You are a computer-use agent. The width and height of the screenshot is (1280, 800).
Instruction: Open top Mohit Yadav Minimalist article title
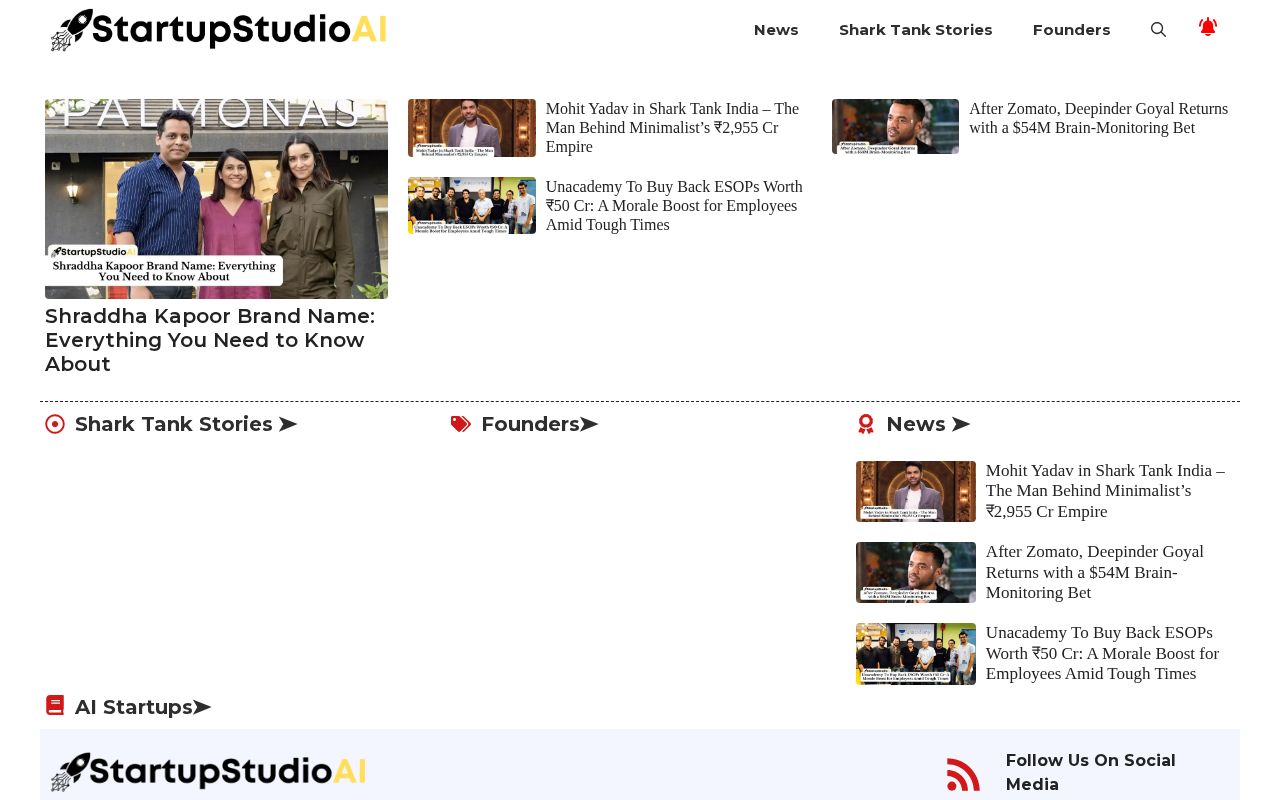[x=672, y=128]
